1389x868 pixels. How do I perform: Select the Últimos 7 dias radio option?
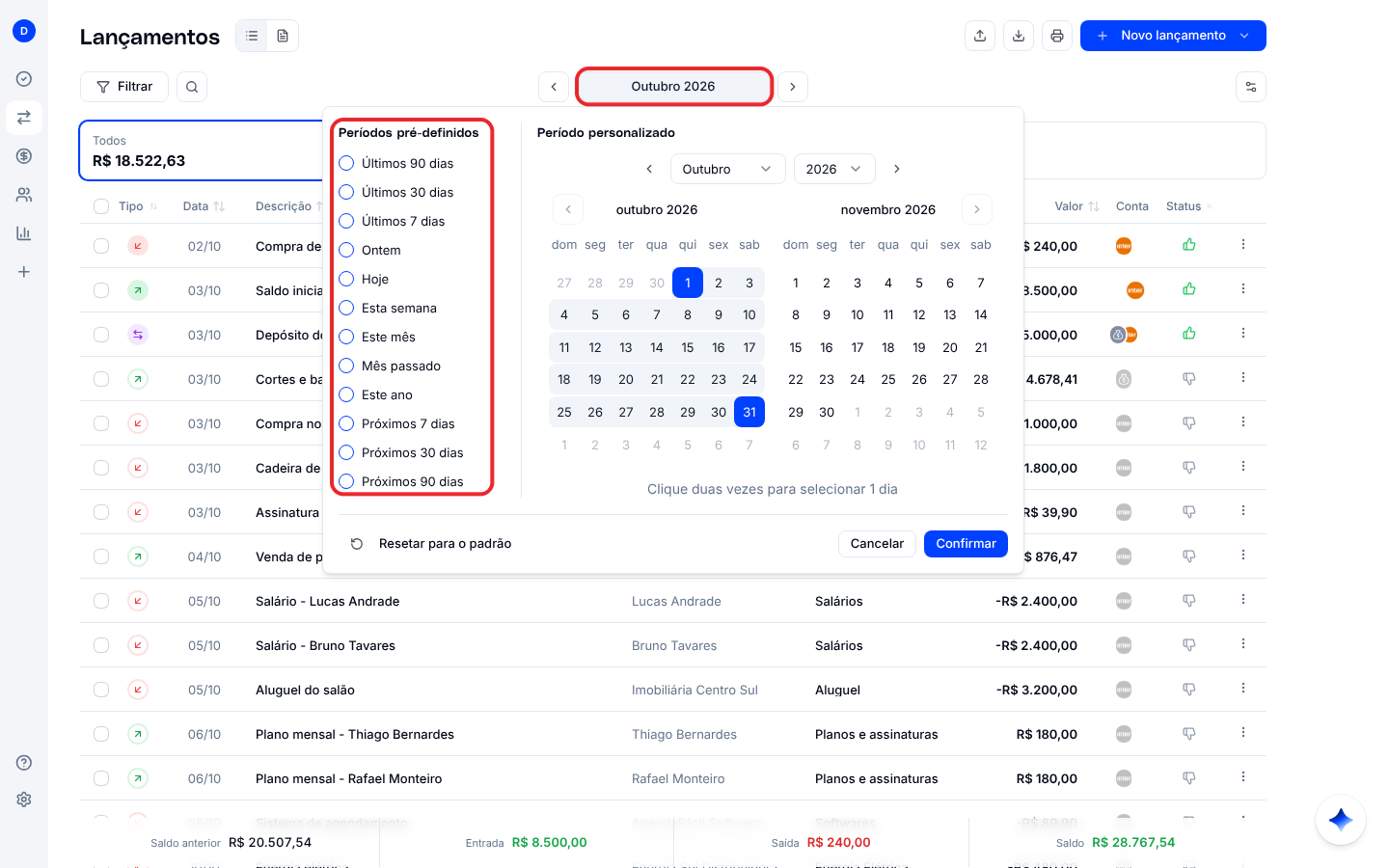coord(346,221)
